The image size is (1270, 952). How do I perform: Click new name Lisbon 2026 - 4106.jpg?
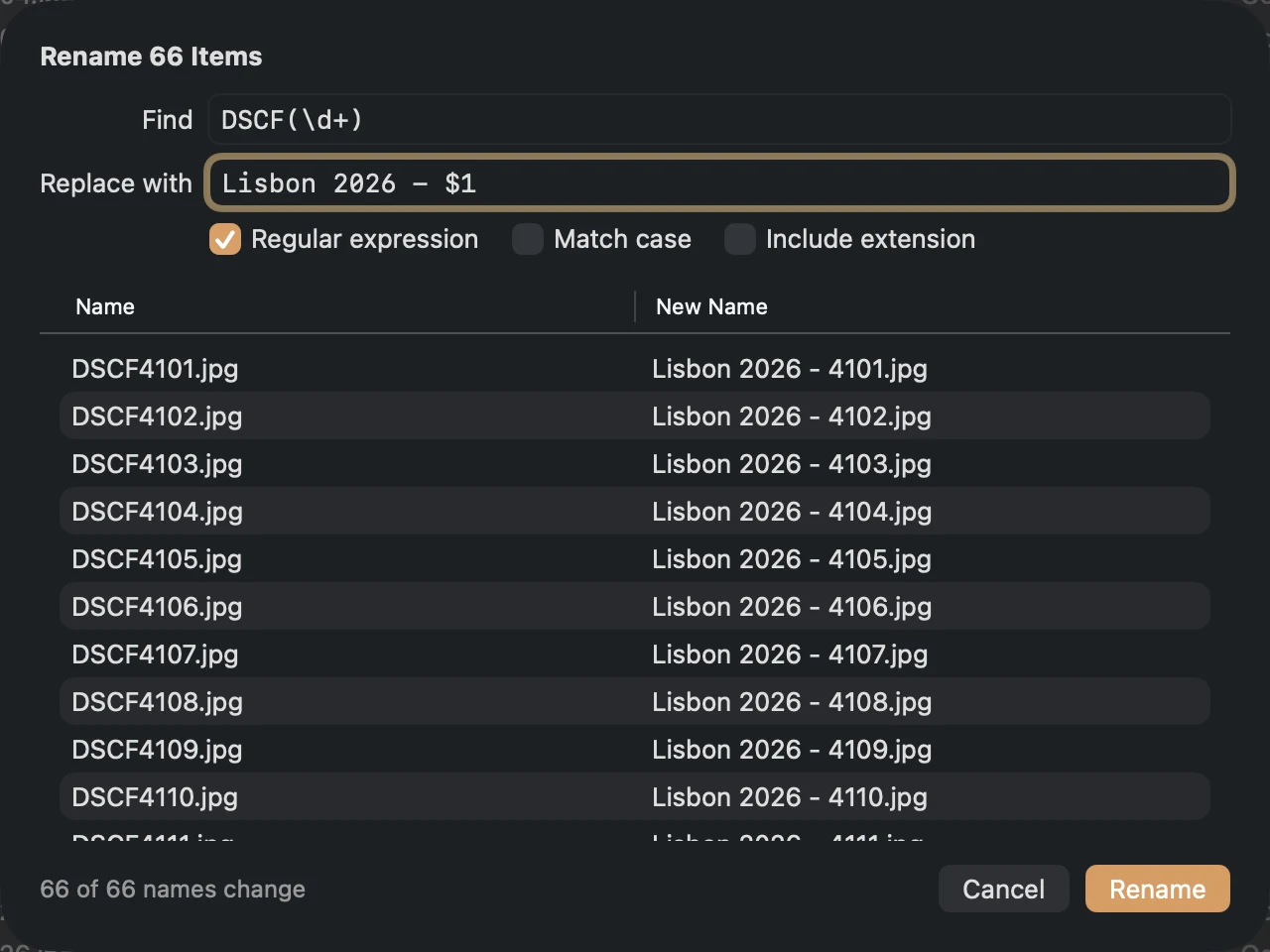pos(792,607)
